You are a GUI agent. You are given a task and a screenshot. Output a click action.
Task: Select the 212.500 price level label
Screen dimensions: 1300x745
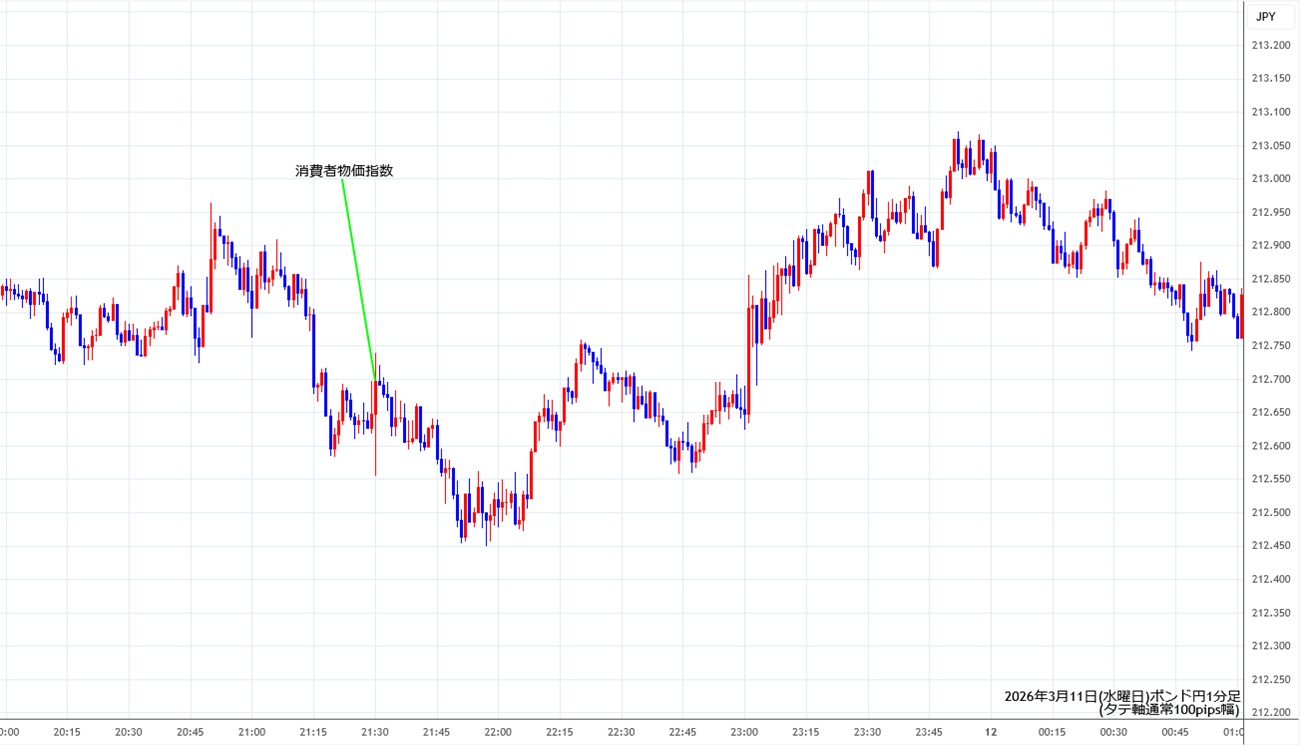tap(1270, 513)
